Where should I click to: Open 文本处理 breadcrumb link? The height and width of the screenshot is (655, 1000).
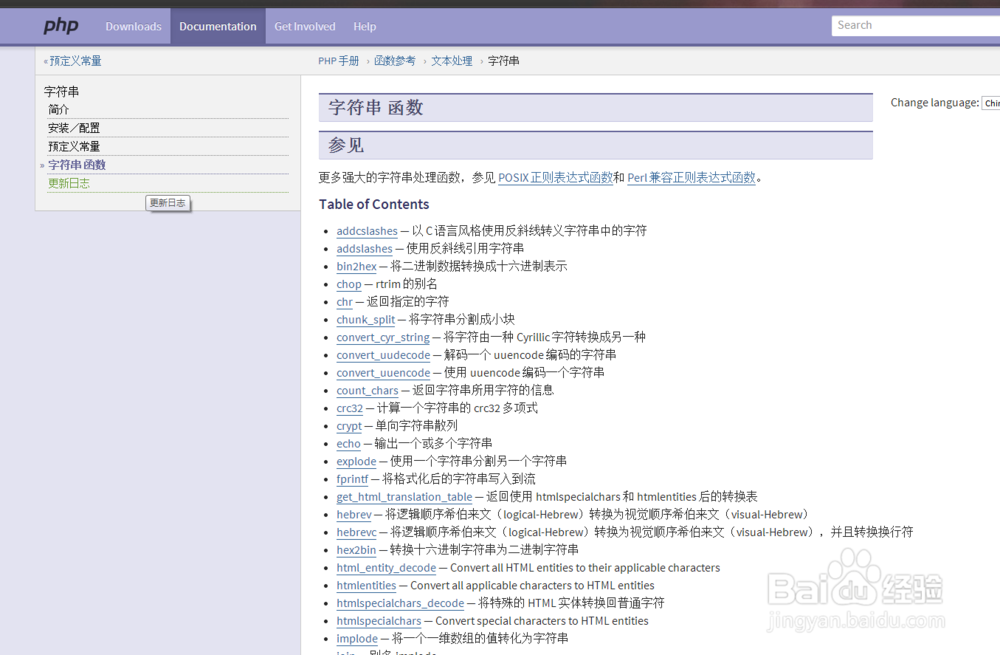[x=452, y=61]
